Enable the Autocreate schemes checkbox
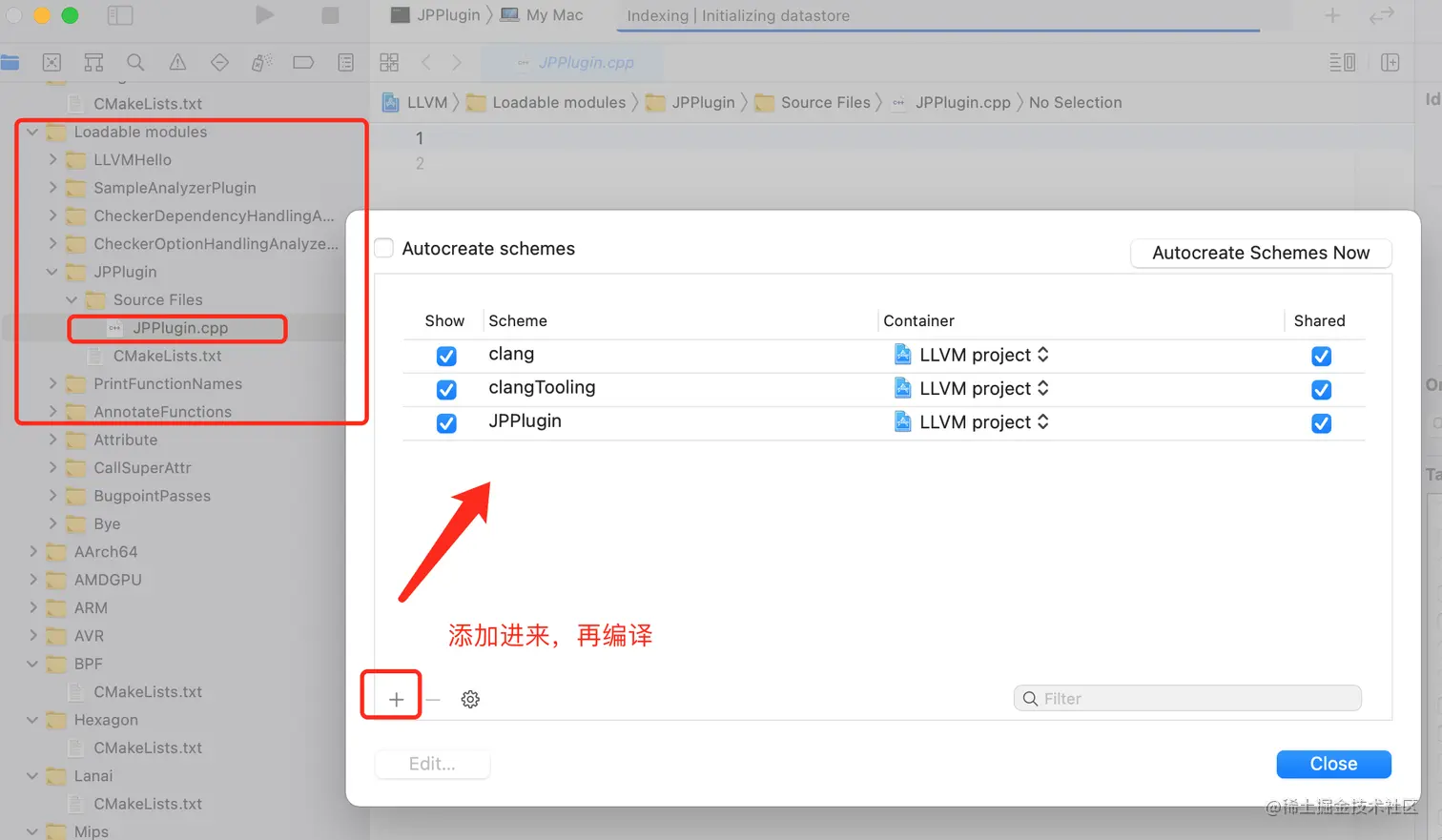The width and height of the screenshot is (1442, 840). [383, 248]
